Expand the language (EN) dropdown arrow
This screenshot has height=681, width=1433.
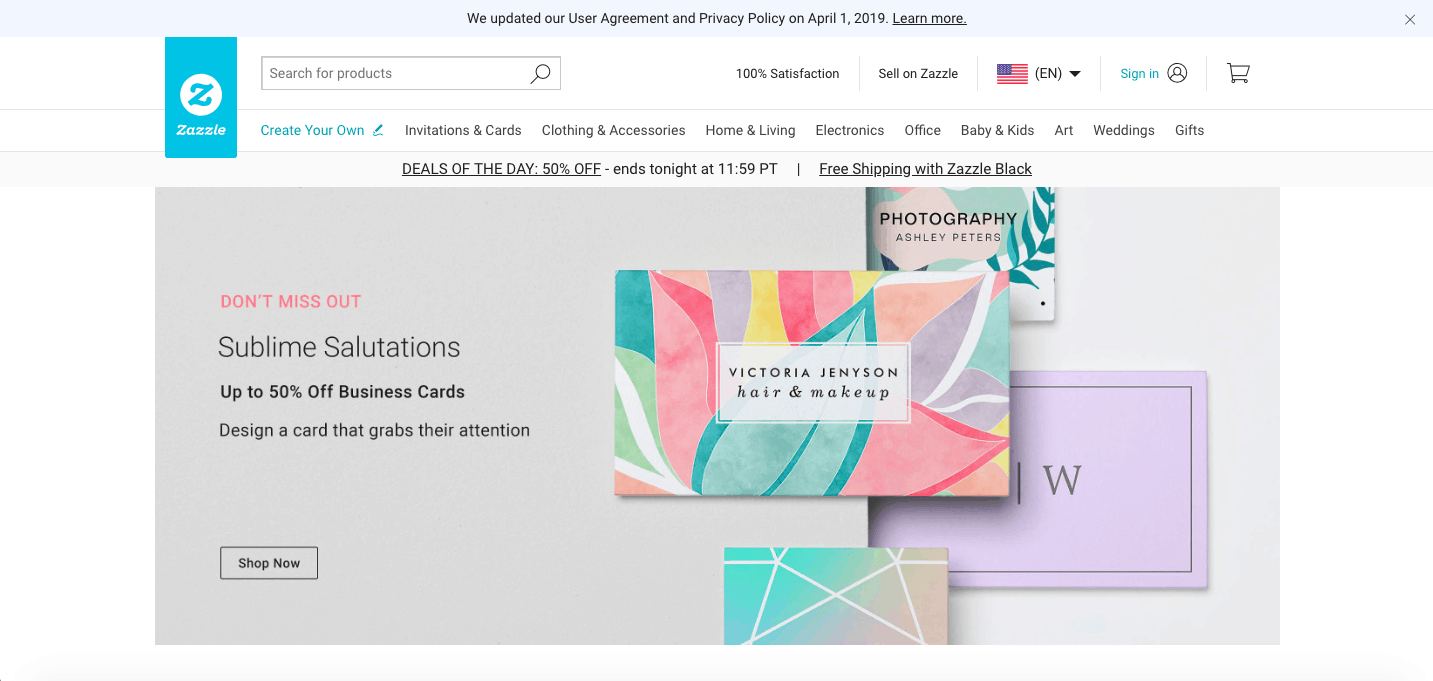click(x=1075, y=74)
